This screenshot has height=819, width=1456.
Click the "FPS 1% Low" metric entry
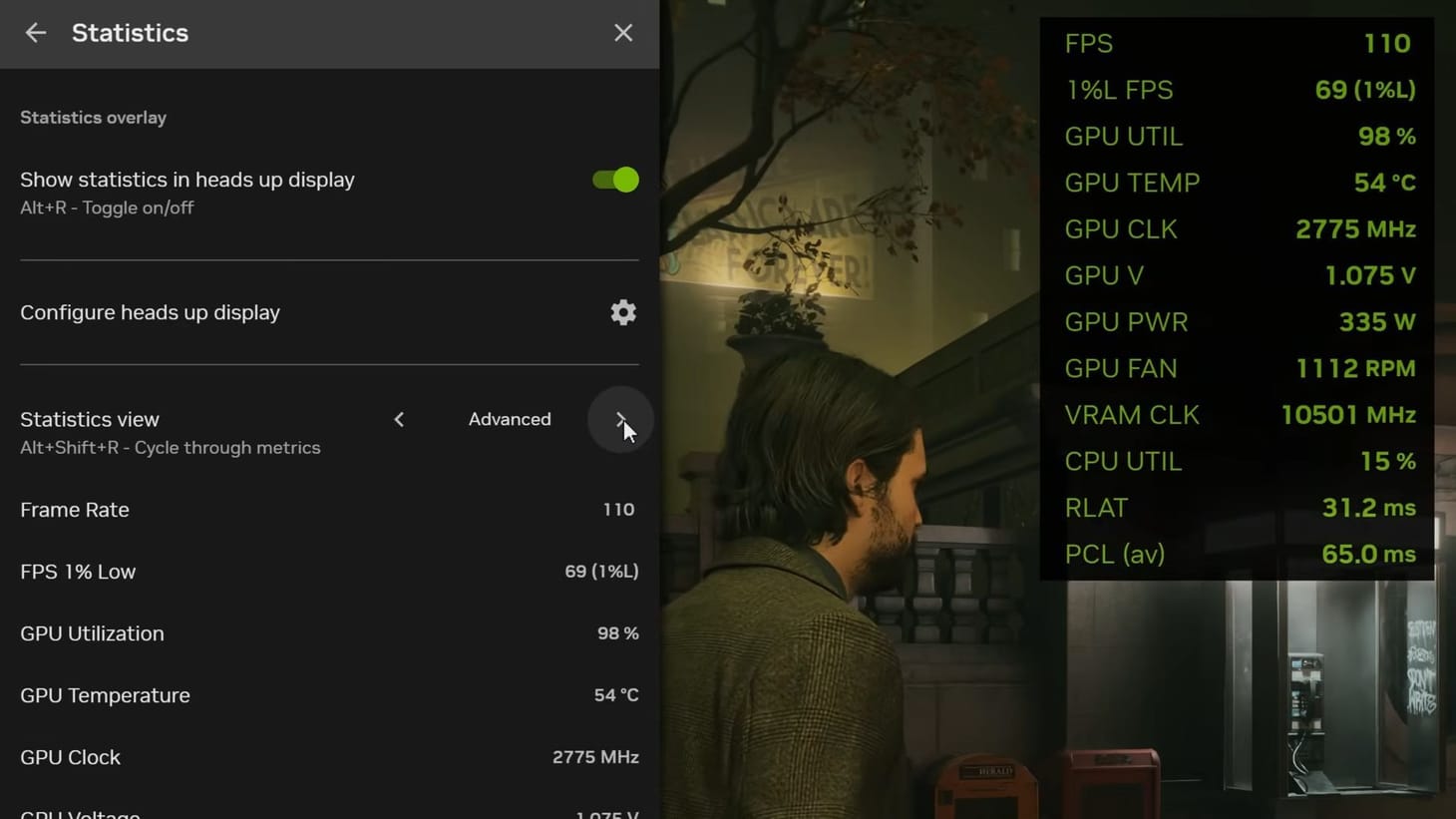pyautogui.click(x=78, y=571)
